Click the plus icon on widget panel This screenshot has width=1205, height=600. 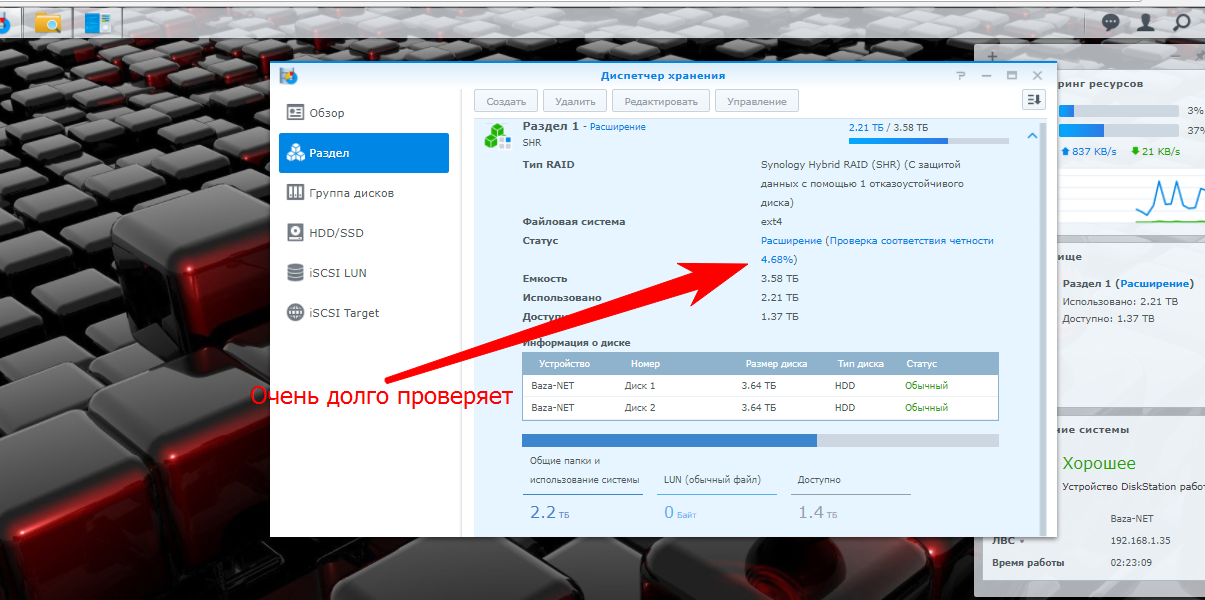pyautogui.click(x=992, y=58)
